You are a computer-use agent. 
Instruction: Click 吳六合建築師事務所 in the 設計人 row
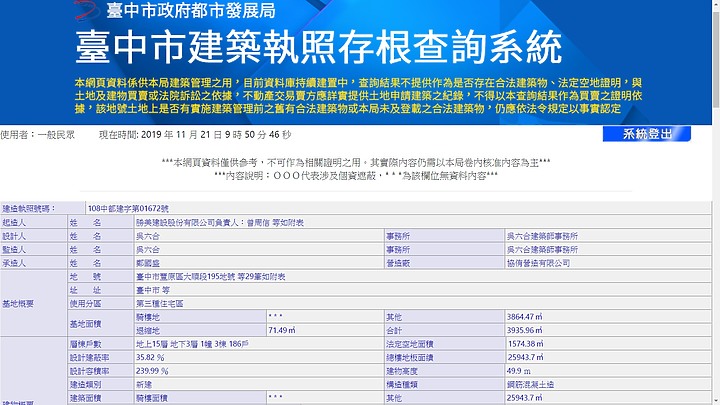542,236
